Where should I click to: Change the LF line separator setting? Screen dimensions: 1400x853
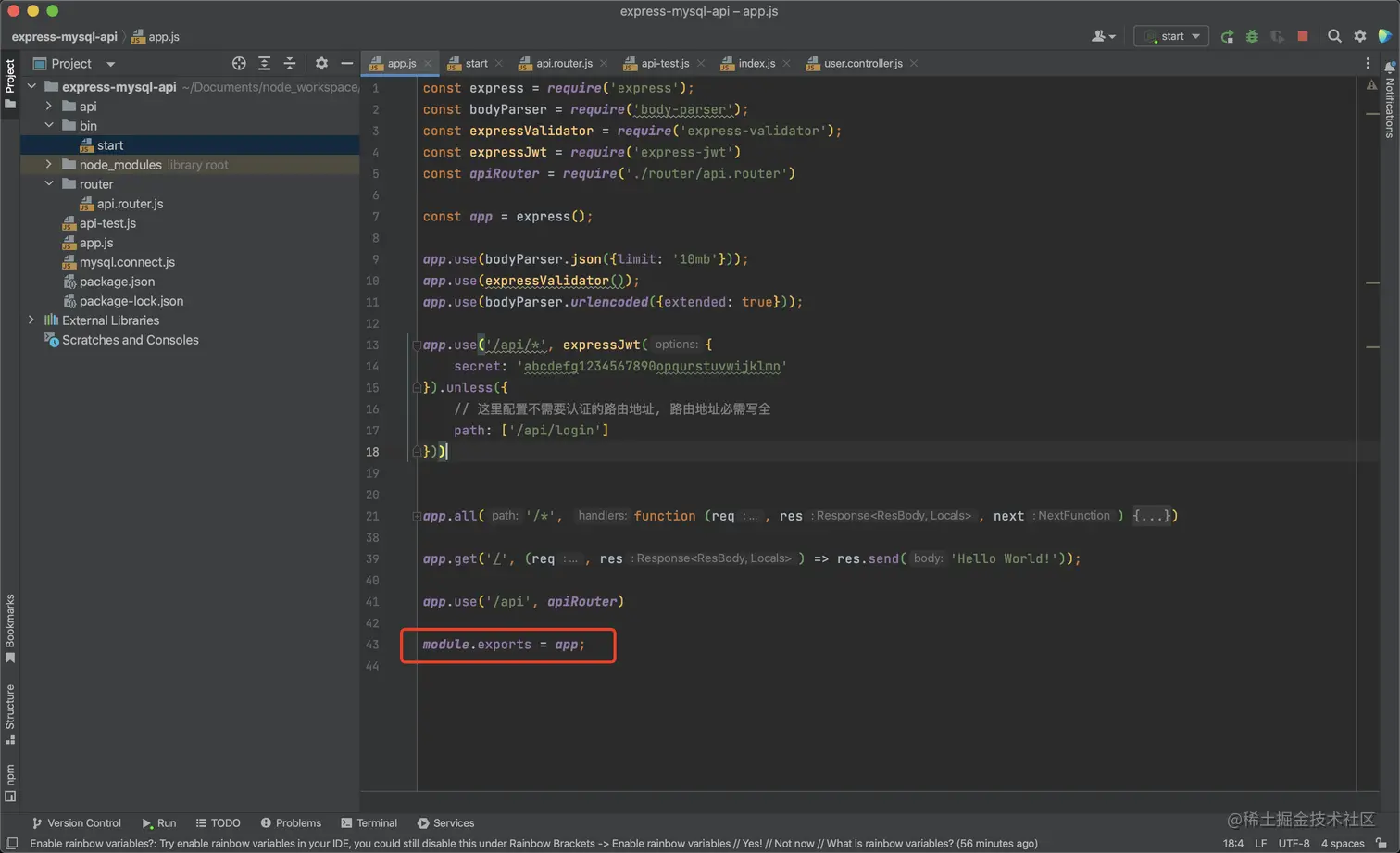(1261, 844)
